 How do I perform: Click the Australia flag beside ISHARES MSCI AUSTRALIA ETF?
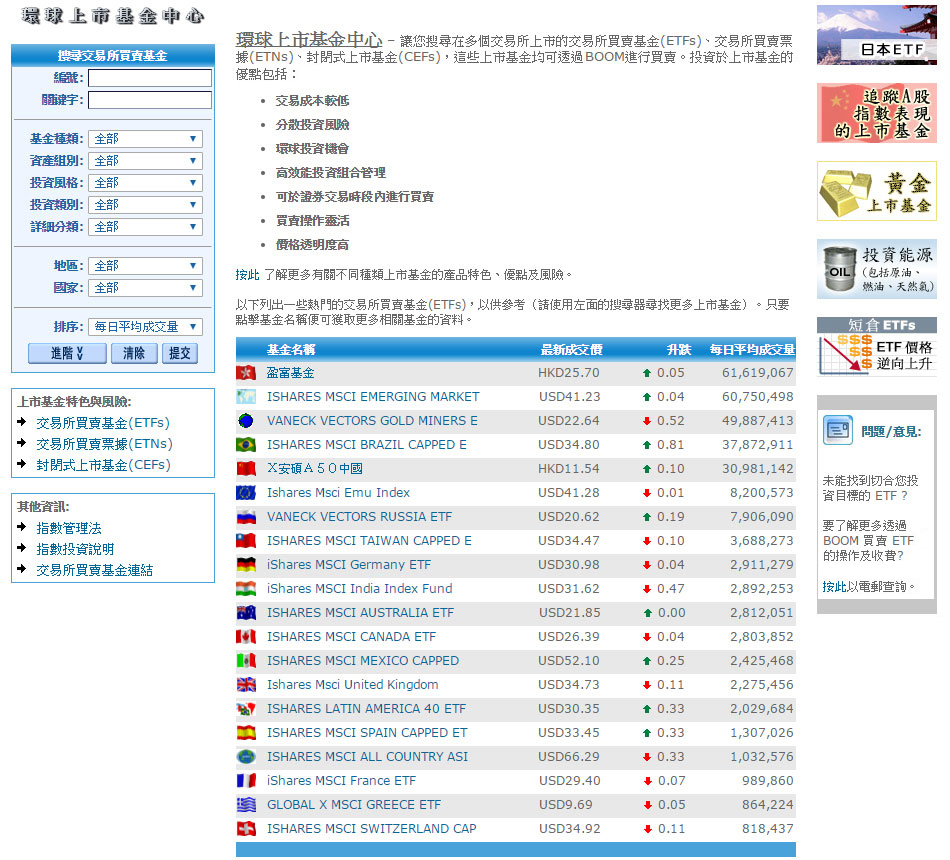[x=246, y=613]
